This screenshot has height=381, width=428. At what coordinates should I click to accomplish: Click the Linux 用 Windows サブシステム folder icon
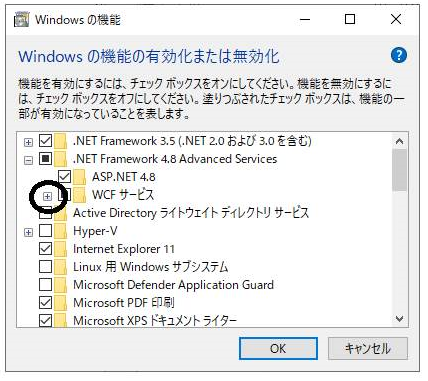coord(61,267)
